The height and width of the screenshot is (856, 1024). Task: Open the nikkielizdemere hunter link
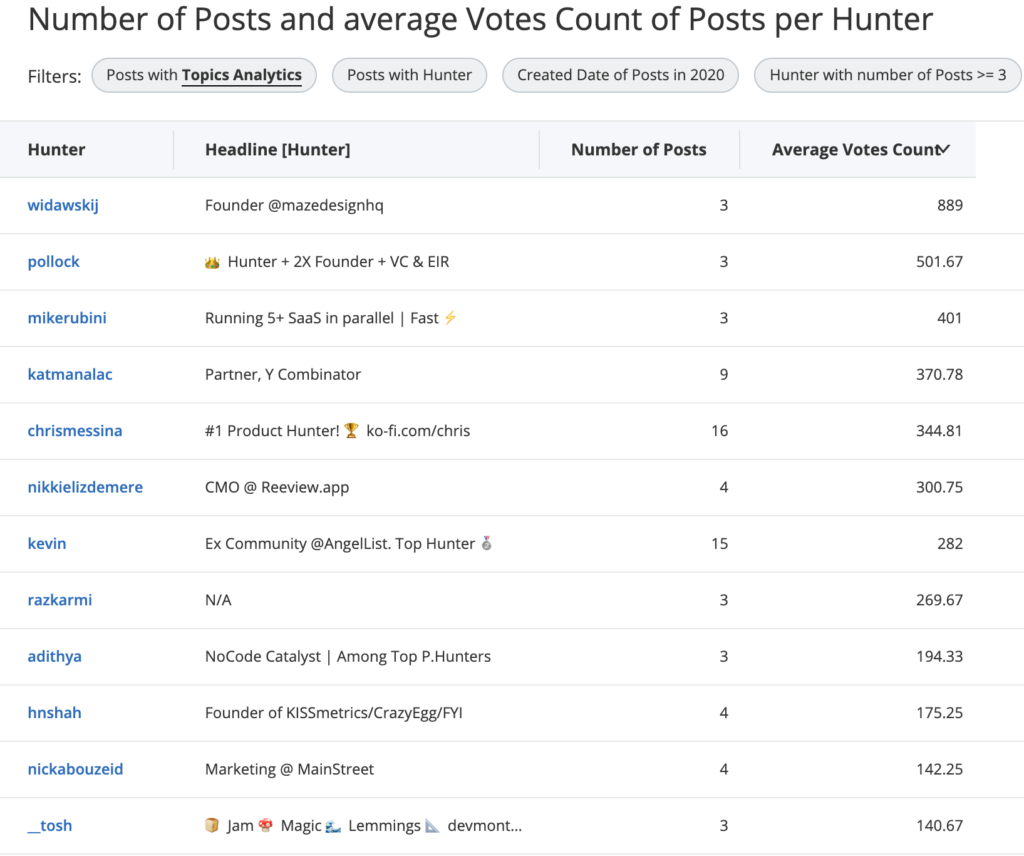(x=85, y=487)
